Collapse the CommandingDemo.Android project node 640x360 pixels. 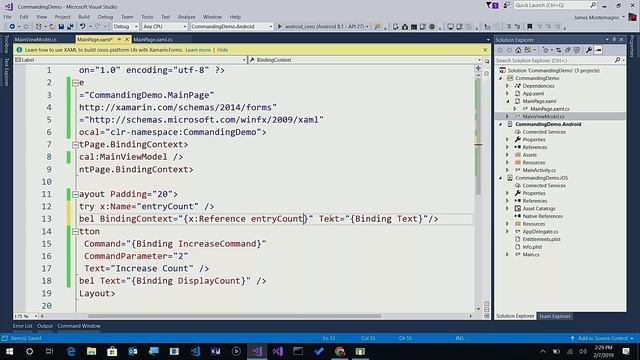click(x=500, y=124)
